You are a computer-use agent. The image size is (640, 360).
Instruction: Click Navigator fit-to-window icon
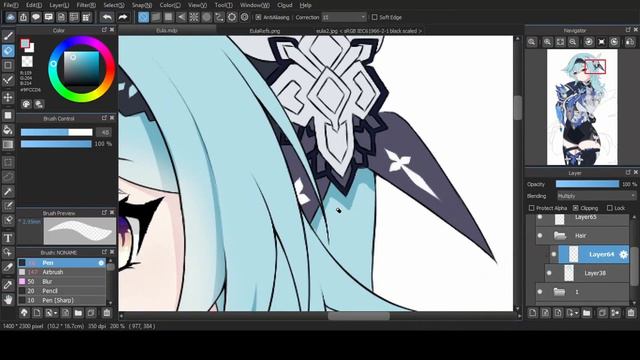click(x=560, y=42)
